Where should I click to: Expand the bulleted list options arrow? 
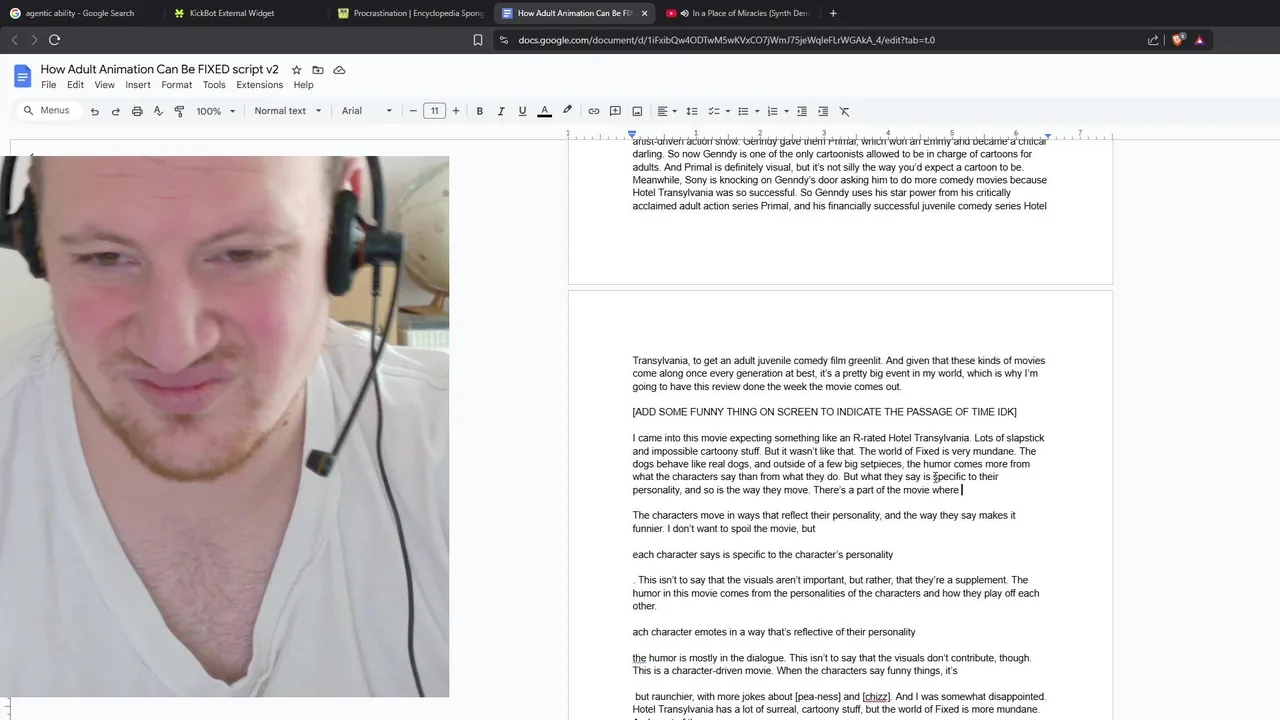point(757,111)
